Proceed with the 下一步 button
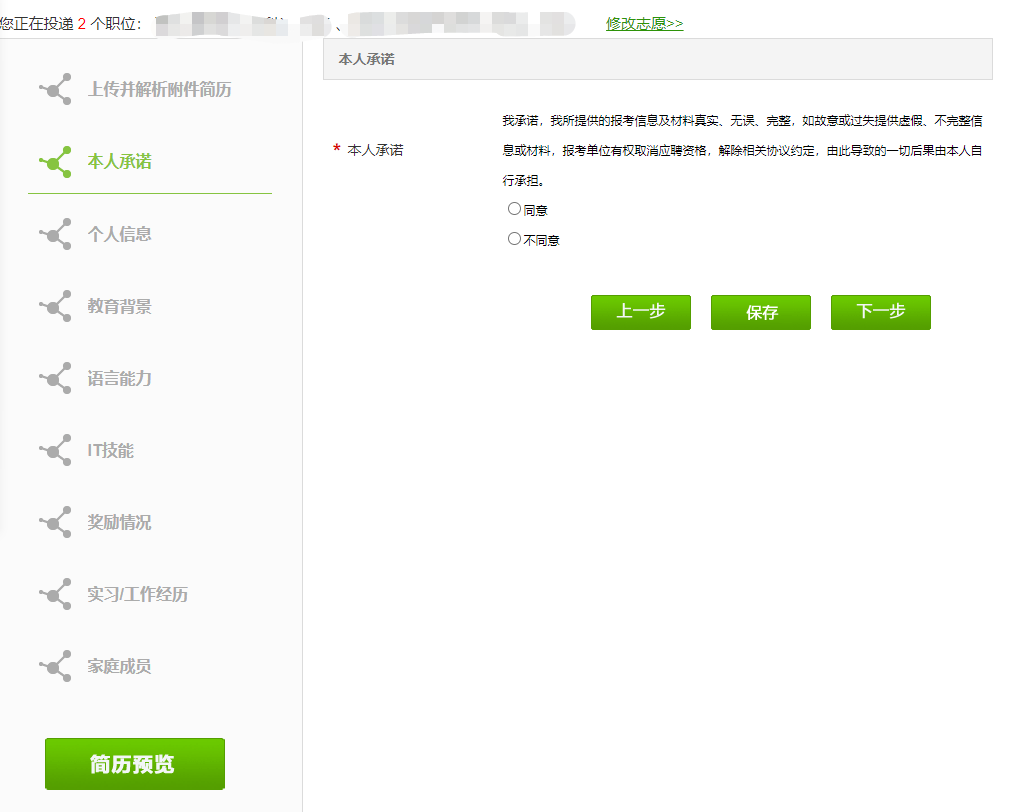Screen dimensions: 1013x812 [x=880, y=312]
